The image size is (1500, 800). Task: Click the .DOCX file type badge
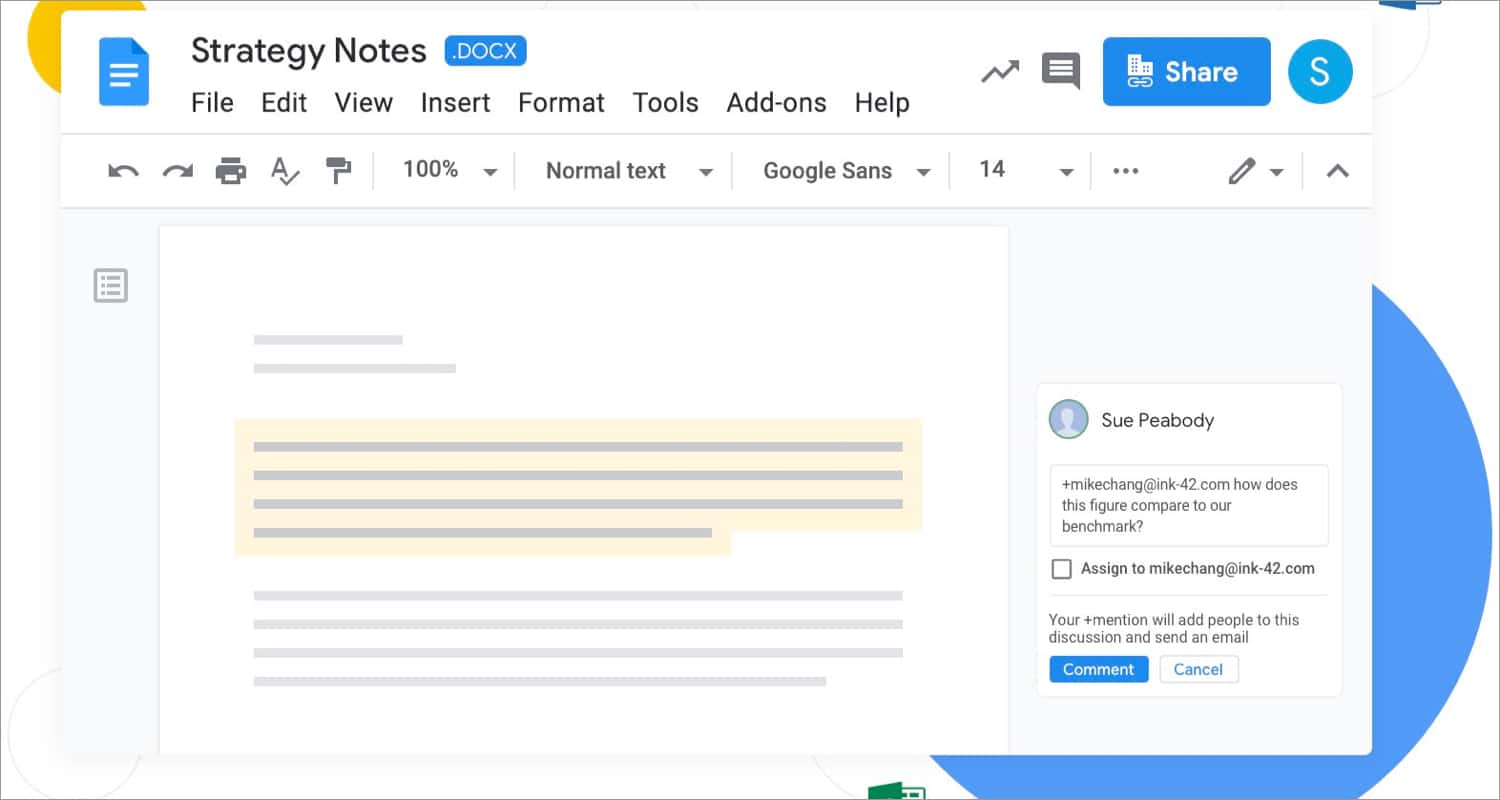[x=486, y=51]
